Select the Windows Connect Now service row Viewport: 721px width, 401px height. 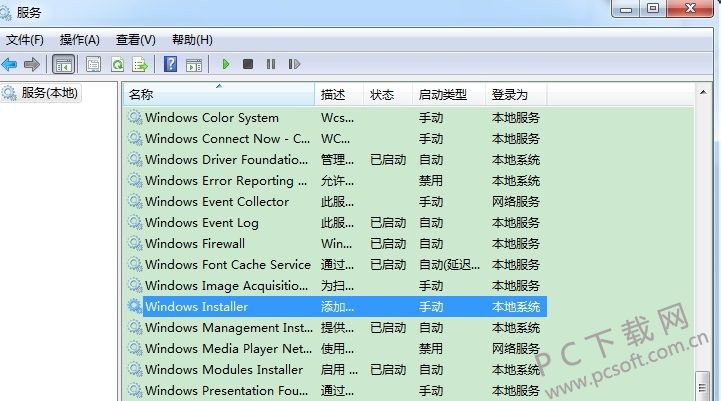click(x=338, y=139)
